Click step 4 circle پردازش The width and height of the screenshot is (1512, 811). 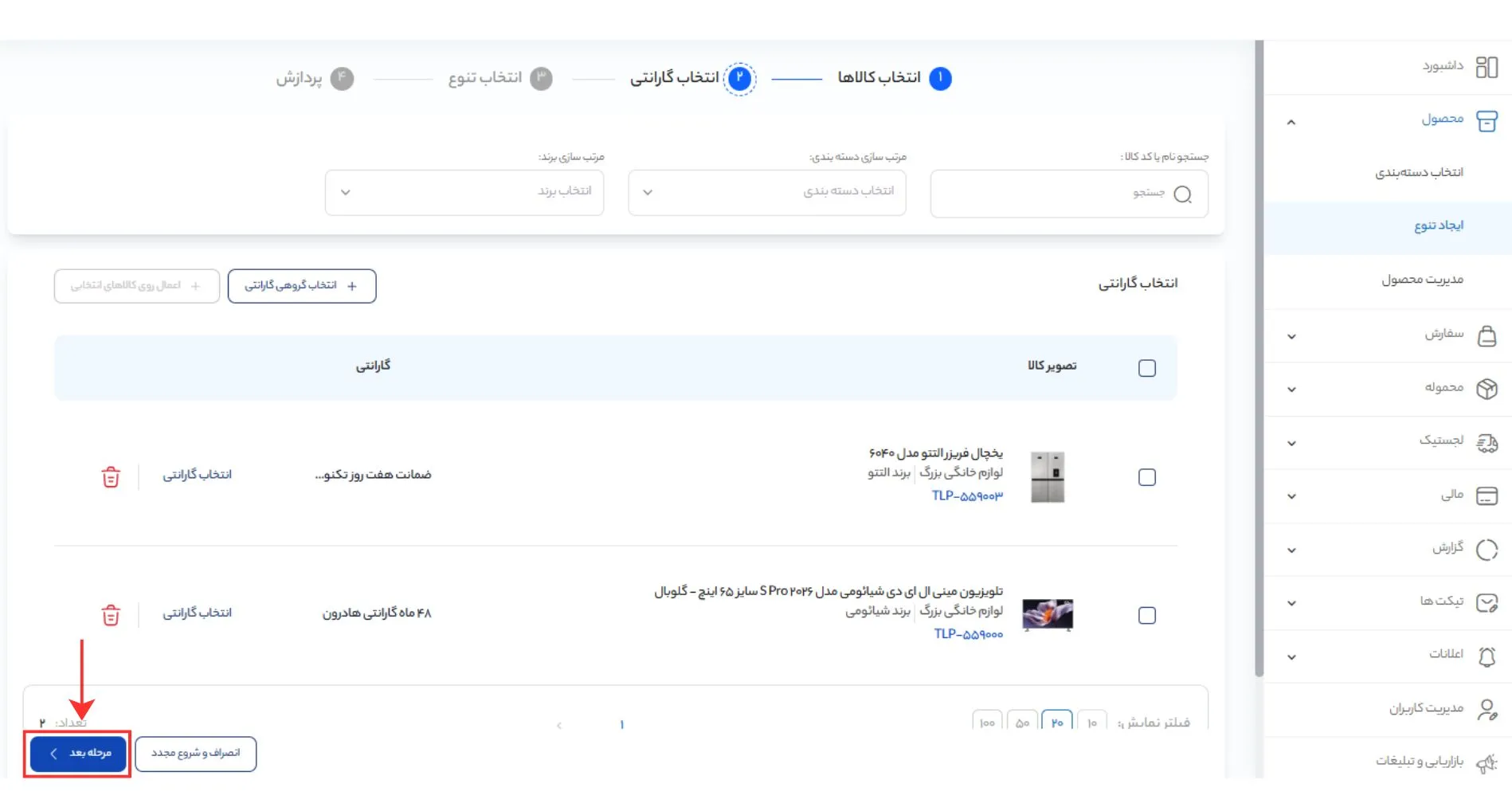click(342, 78)
